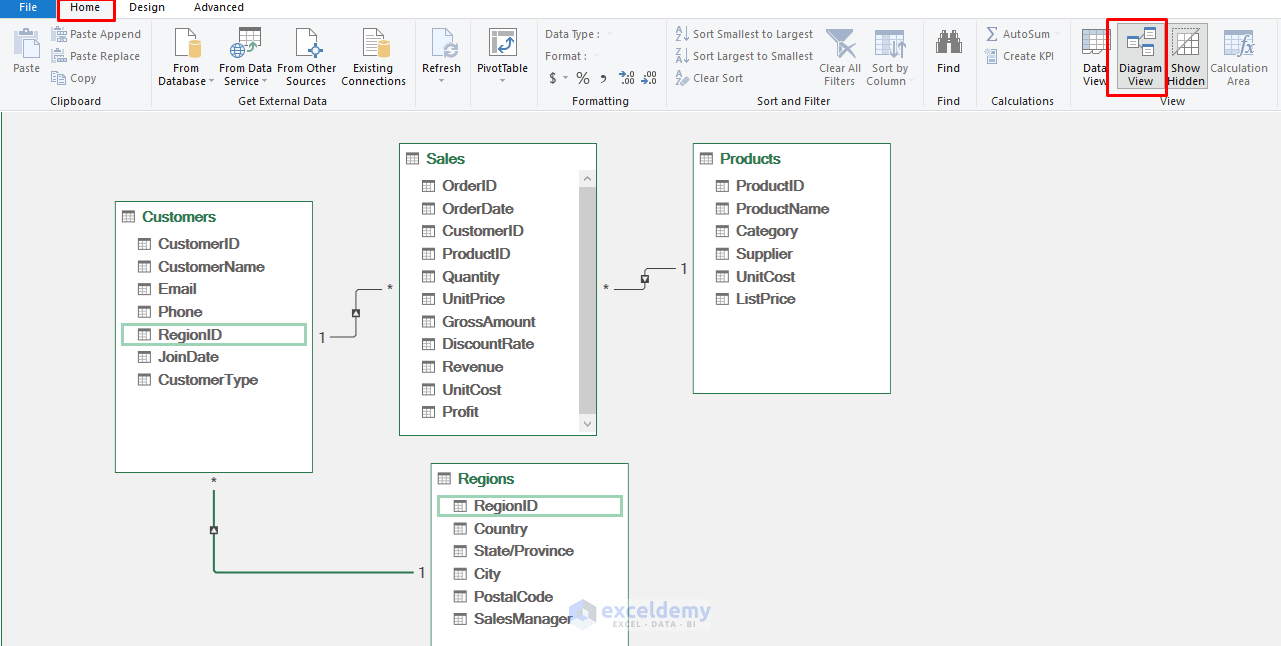Select RegionID field in Regions table

tap(530, 506)
